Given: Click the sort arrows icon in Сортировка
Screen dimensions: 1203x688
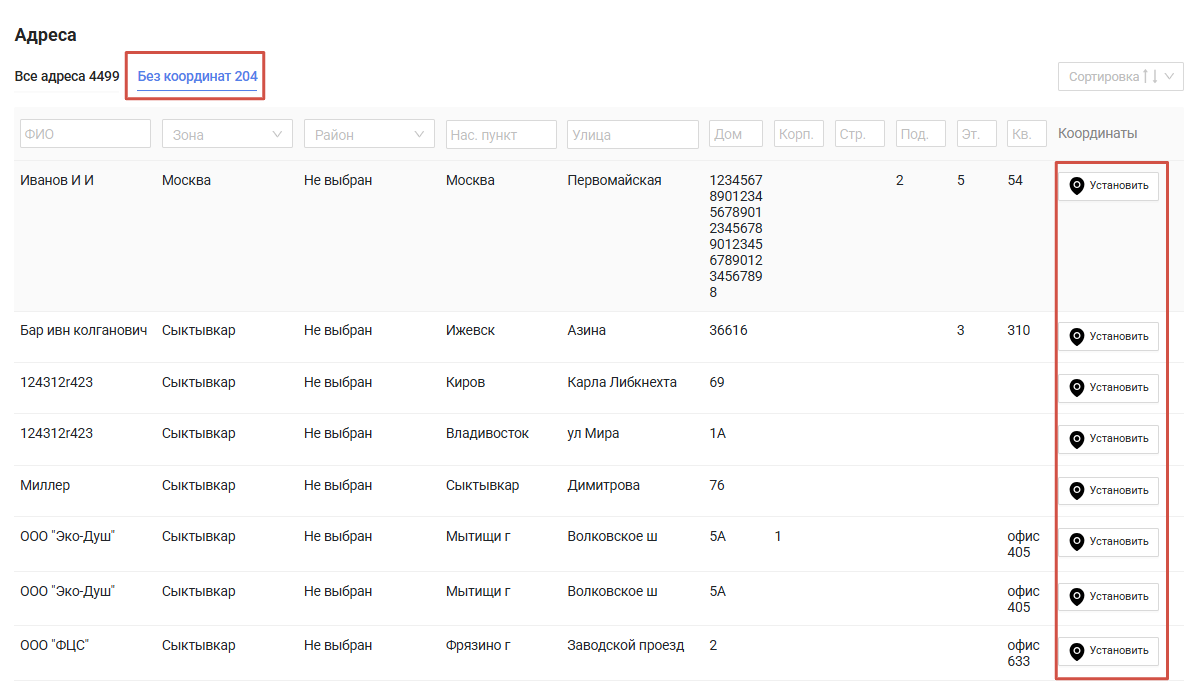Looking at the screenshot, I should [1151, 77].
